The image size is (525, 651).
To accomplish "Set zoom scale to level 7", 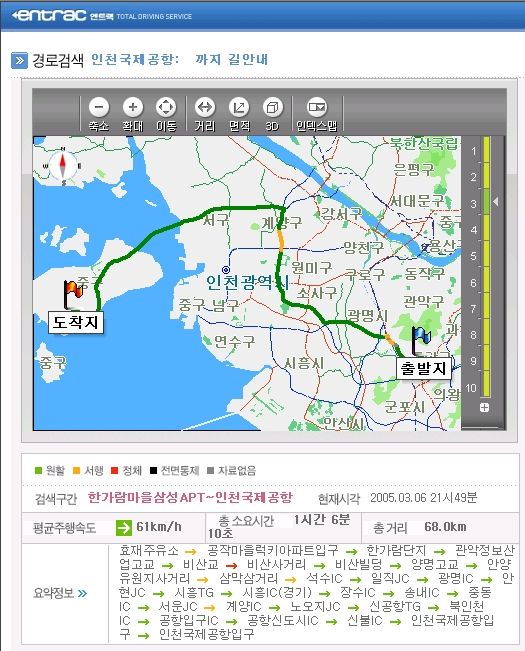I will [474, 309].
